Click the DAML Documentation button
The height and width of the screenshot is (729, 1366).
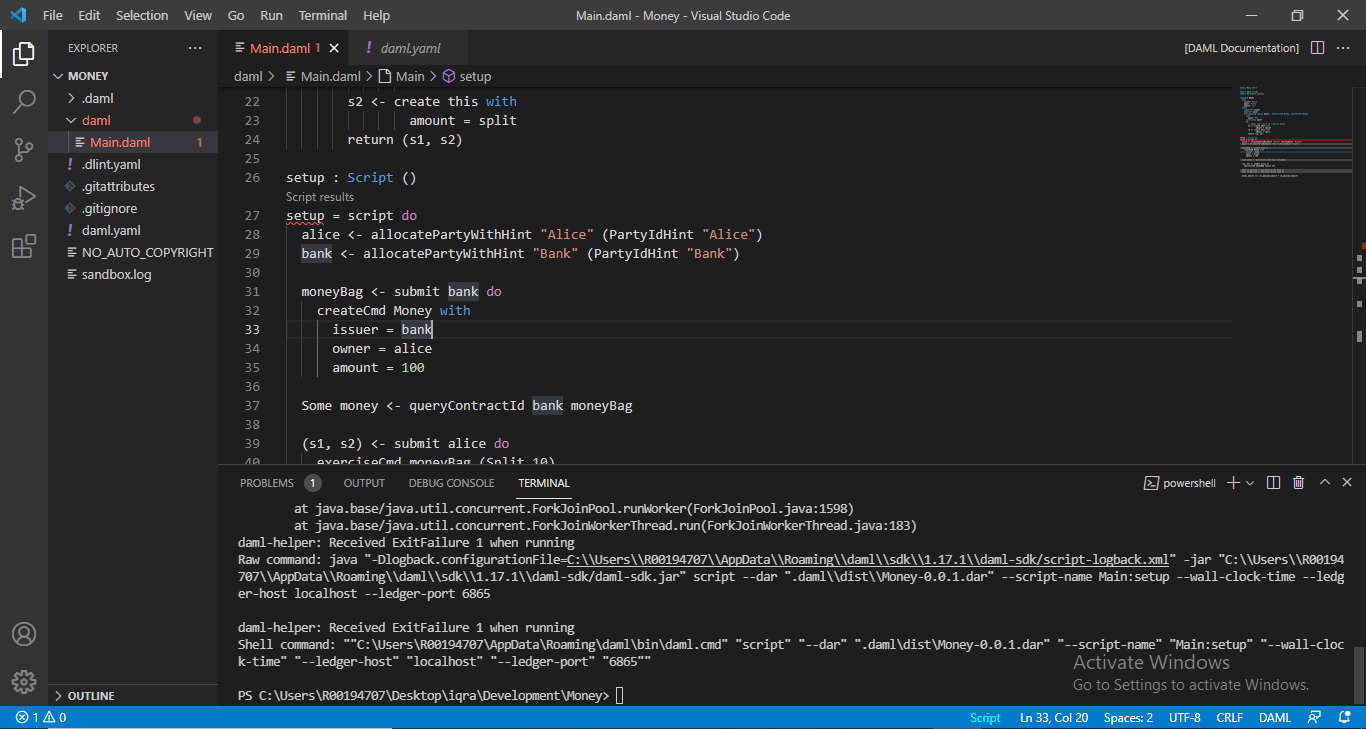pos(1241,48)
